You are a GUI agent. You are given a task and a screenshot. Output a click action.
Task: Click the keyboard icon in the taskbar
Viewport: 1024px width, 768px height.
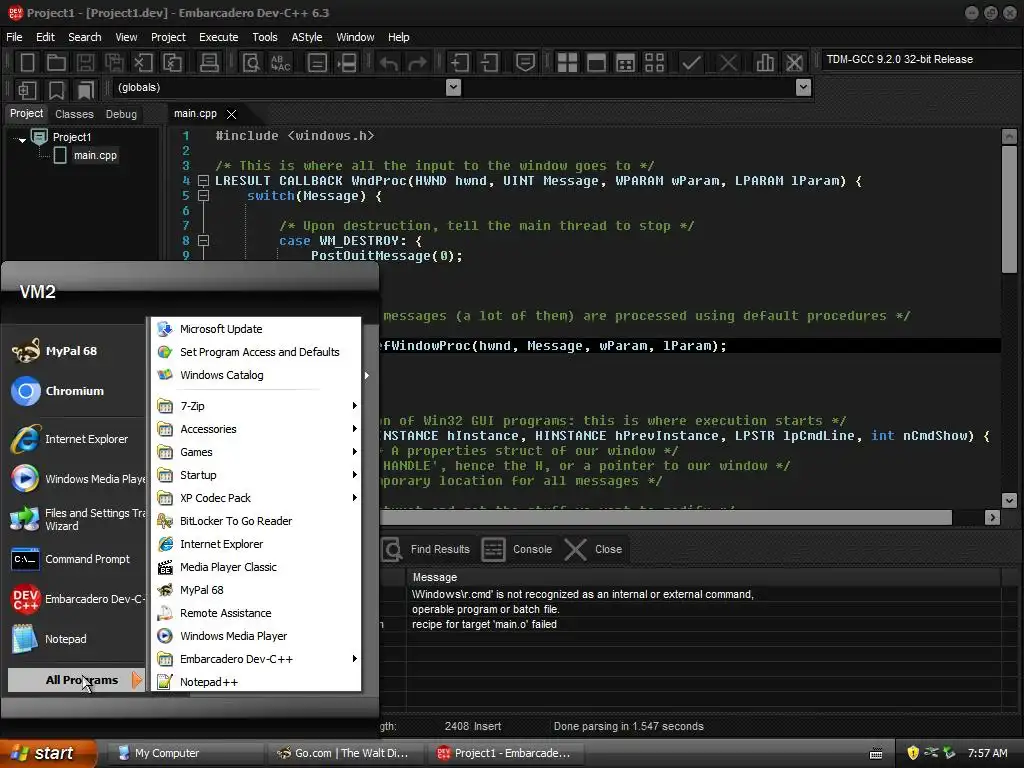[x=876, y=754]
